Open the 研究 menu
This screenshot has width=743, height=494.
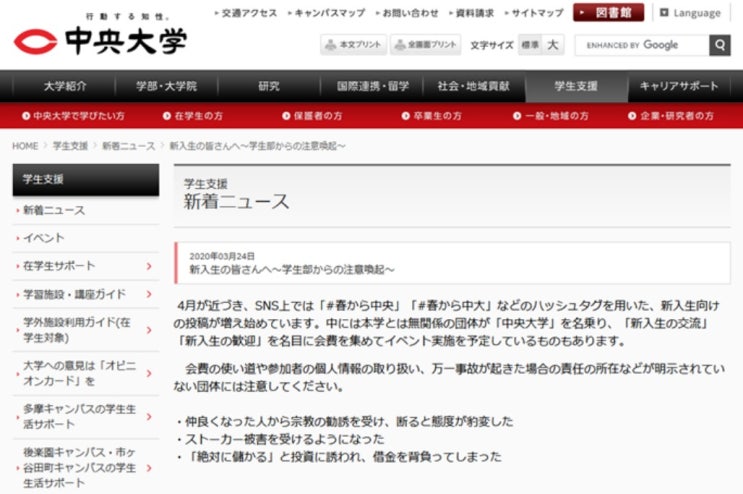click(269, 86)
